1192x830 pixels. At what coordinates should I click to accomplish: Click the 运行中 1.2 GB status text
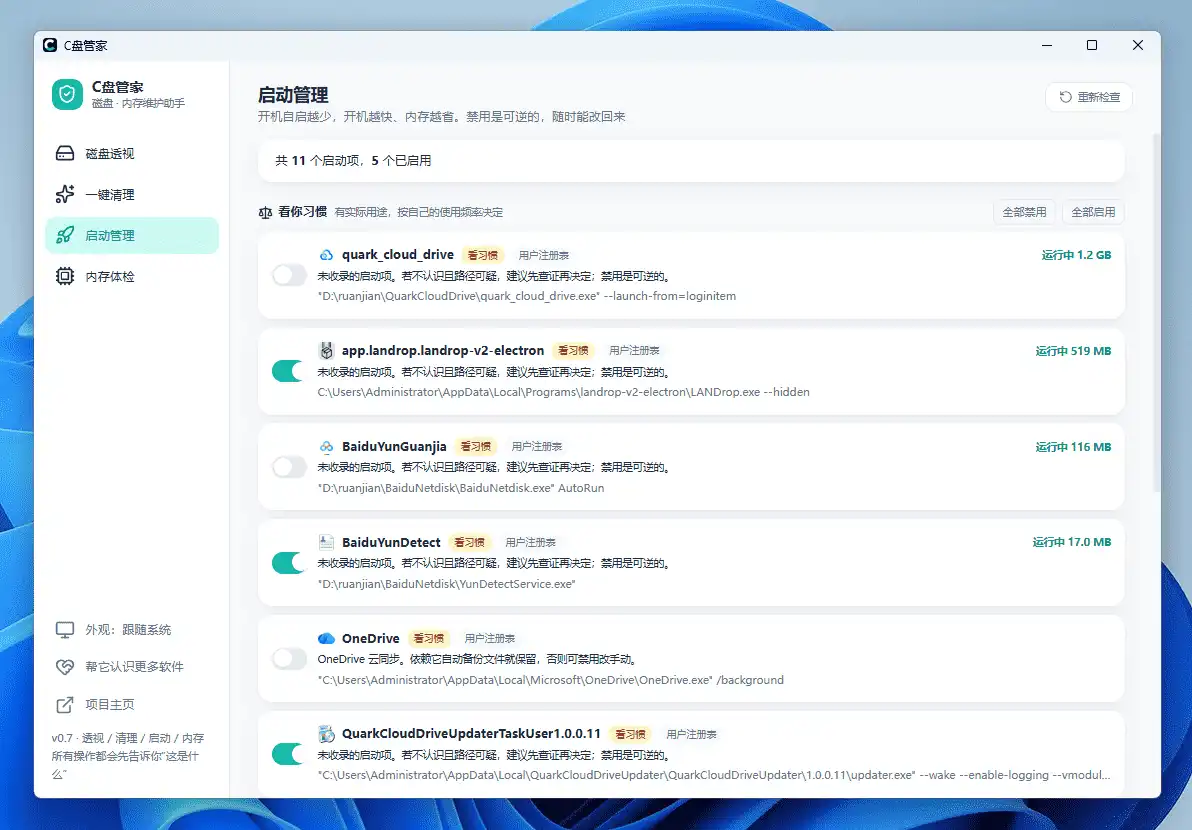point(1076,255)
